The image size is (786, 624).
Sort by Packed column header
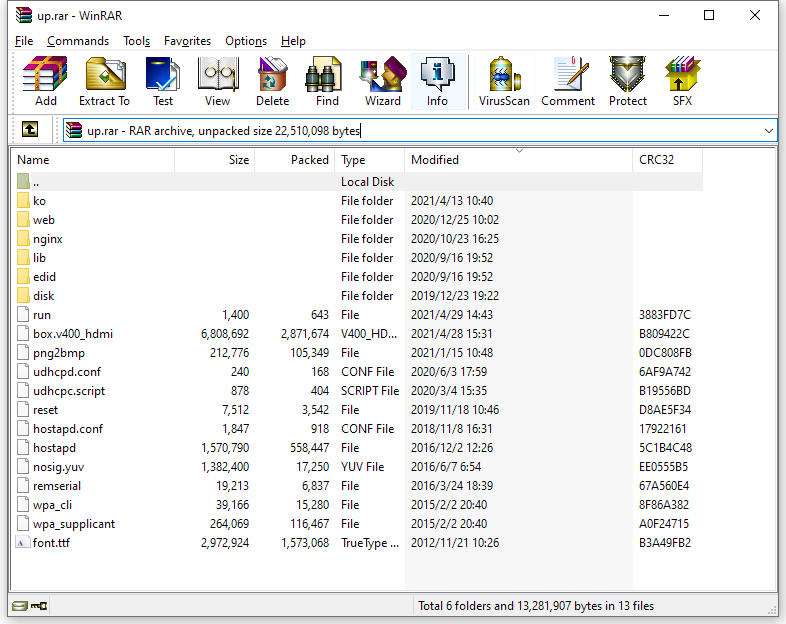click(x=295, y=160)
